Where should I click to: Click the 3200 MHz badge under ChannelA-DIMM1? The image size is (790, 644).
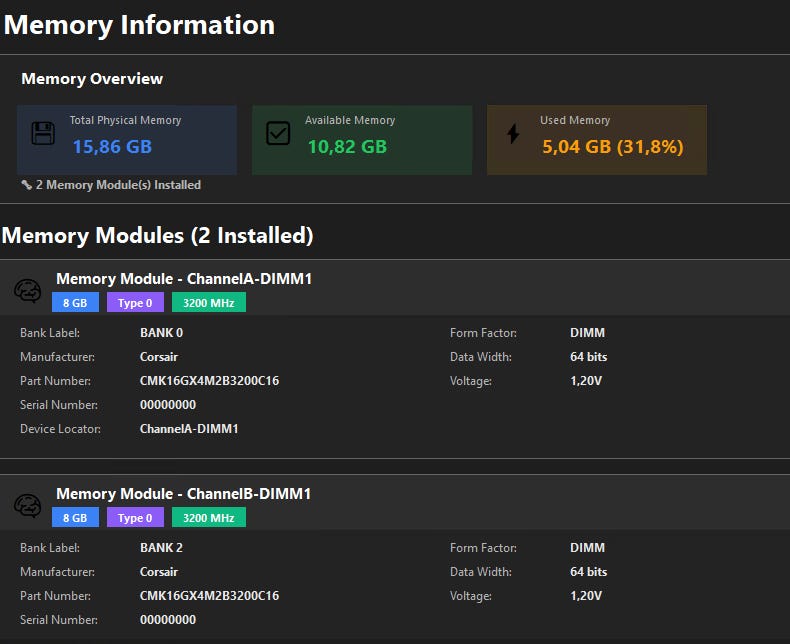point(208,303)
